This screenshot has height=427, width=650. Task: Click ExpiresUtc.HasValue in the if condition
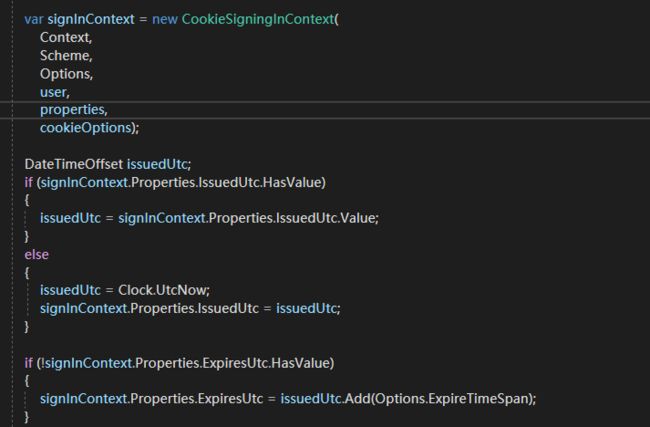266,363
